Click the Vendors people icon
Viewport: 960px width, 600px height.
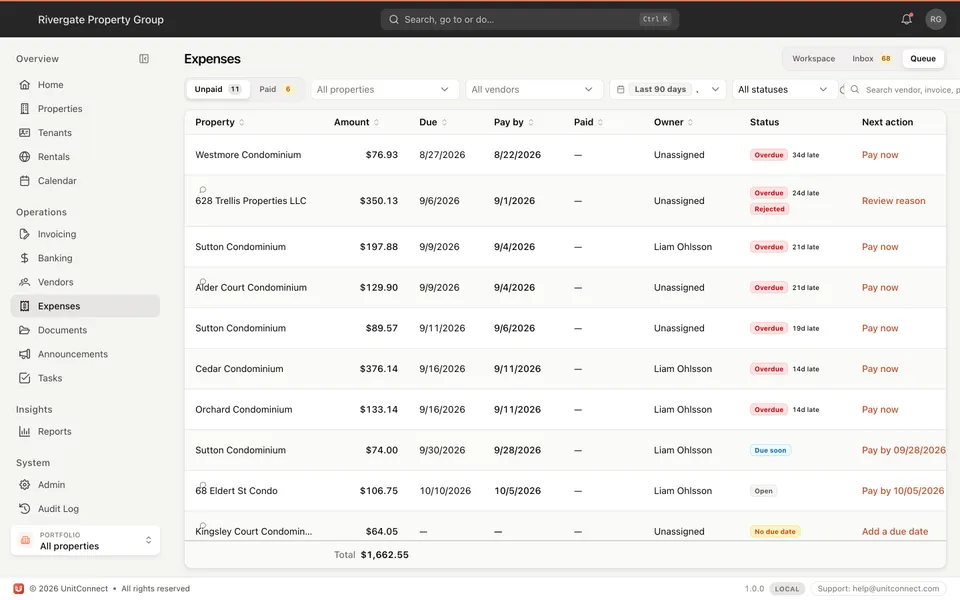pyautogui.click(x=24, y=282)
